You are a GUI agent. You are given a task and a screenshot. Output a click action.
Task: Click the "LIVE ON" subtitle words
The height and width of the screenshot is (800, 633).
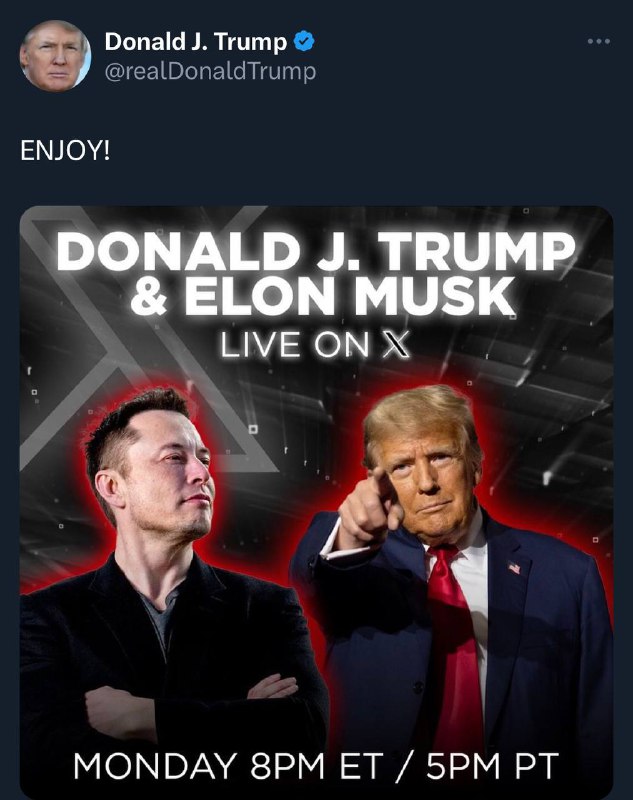click(295, 345)
